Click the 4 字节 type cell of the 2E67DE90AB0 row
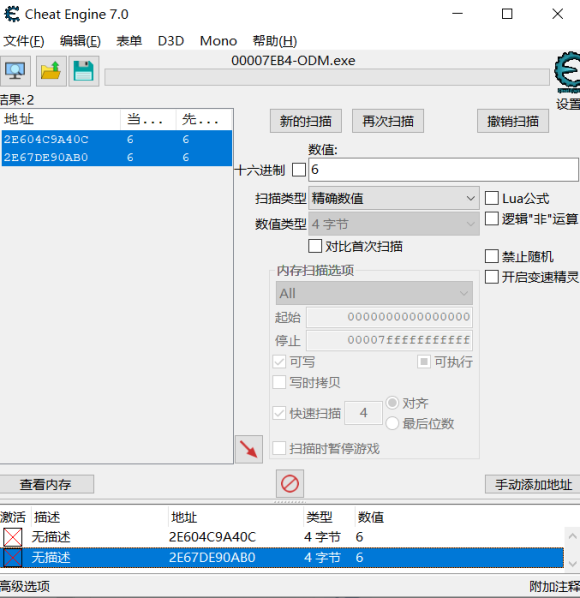Screen dimensions: 580x598 click(322, 558)
